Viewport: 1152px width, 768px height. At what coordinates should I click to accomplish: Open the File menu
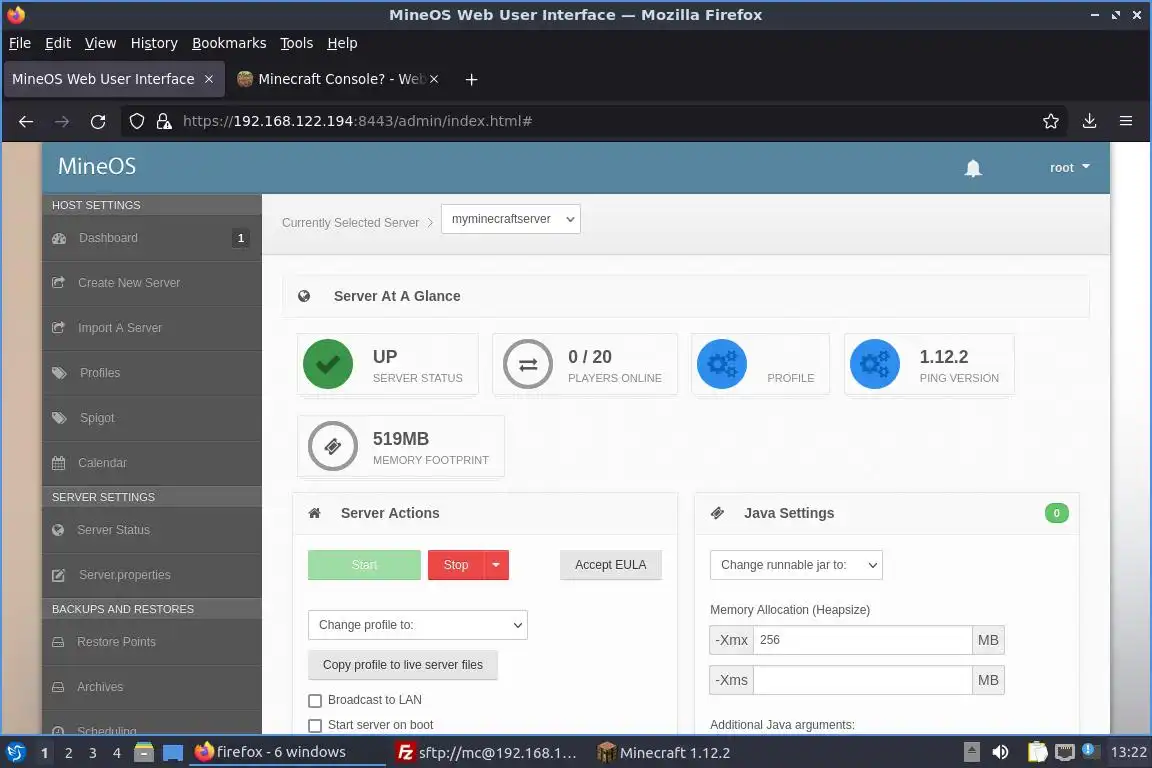[x=20, y=43]
